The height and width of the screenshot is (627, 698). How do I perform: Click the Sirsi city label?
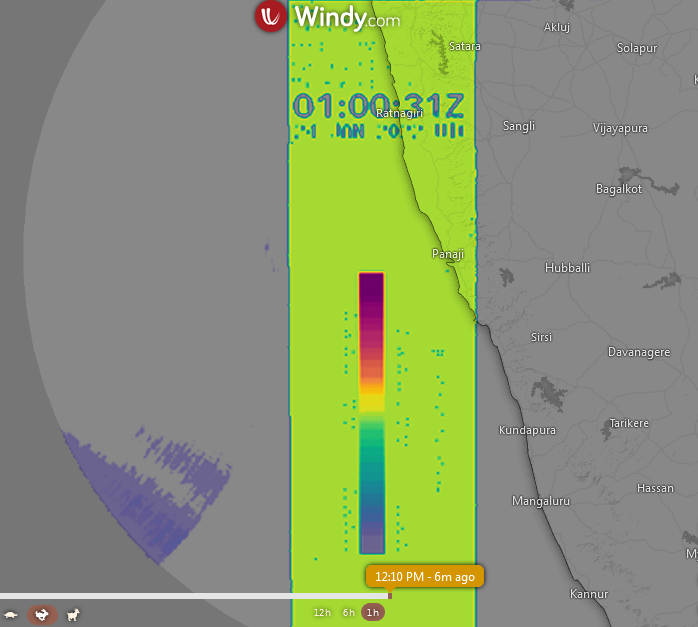pyautogui.click(x=541, y=337)
